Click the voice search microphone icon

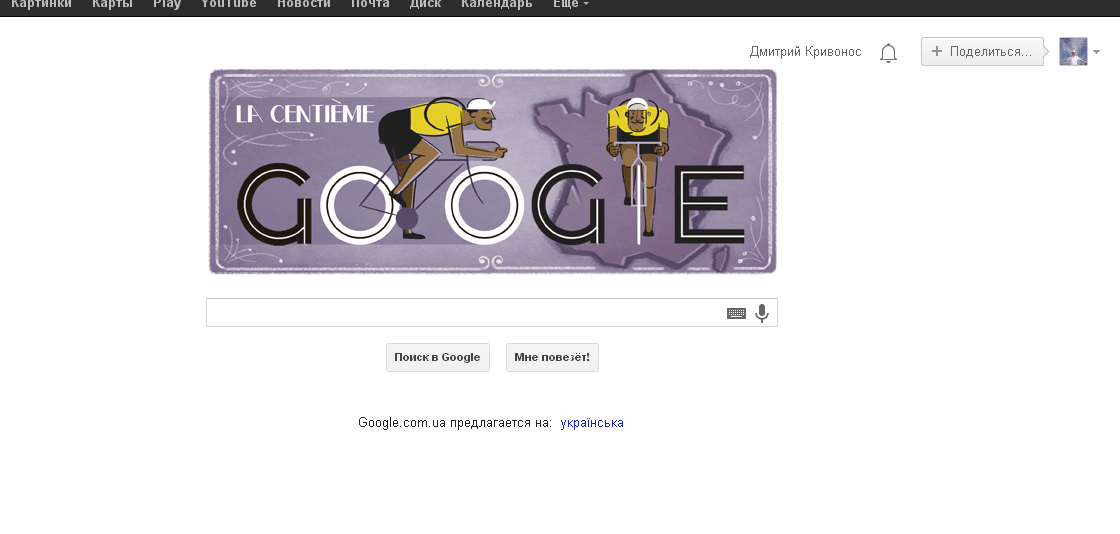762,313
